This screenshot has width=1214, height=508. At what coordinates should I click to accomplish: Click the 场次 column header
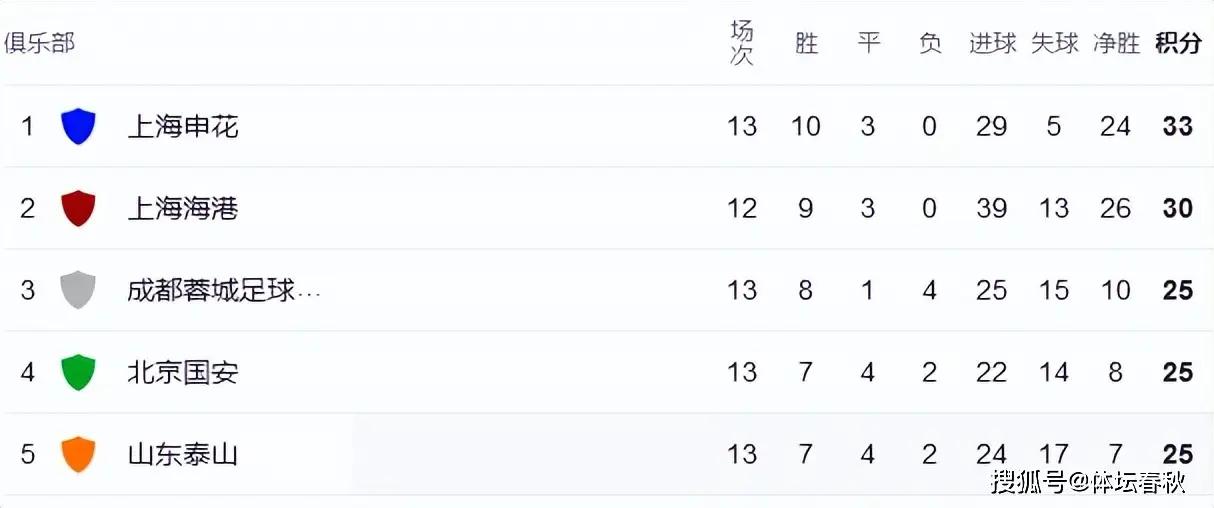pyautogui.click(x=742, y=43)
